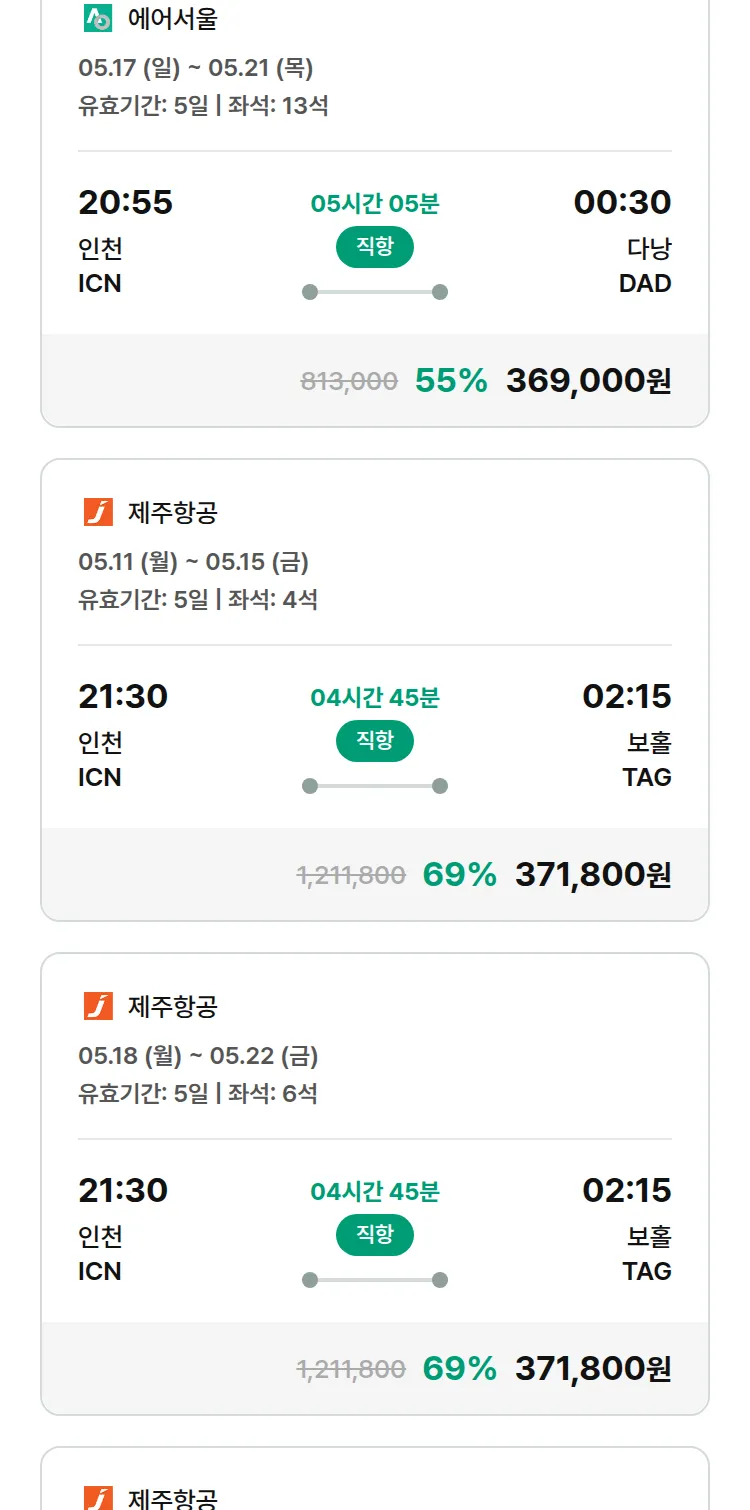Open the 05.11 (월) ~ 05.15 (금) date range
The image size is (750, 1510).
194,562
